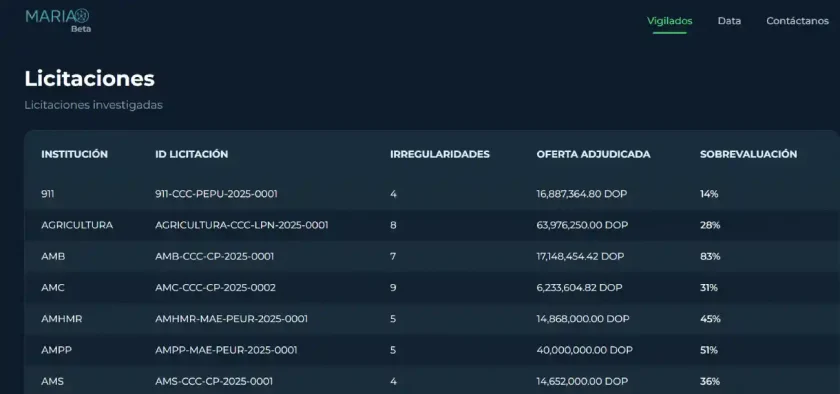Select the AMS institution cell
The image size is (840, 394).
tap(52, 382)
